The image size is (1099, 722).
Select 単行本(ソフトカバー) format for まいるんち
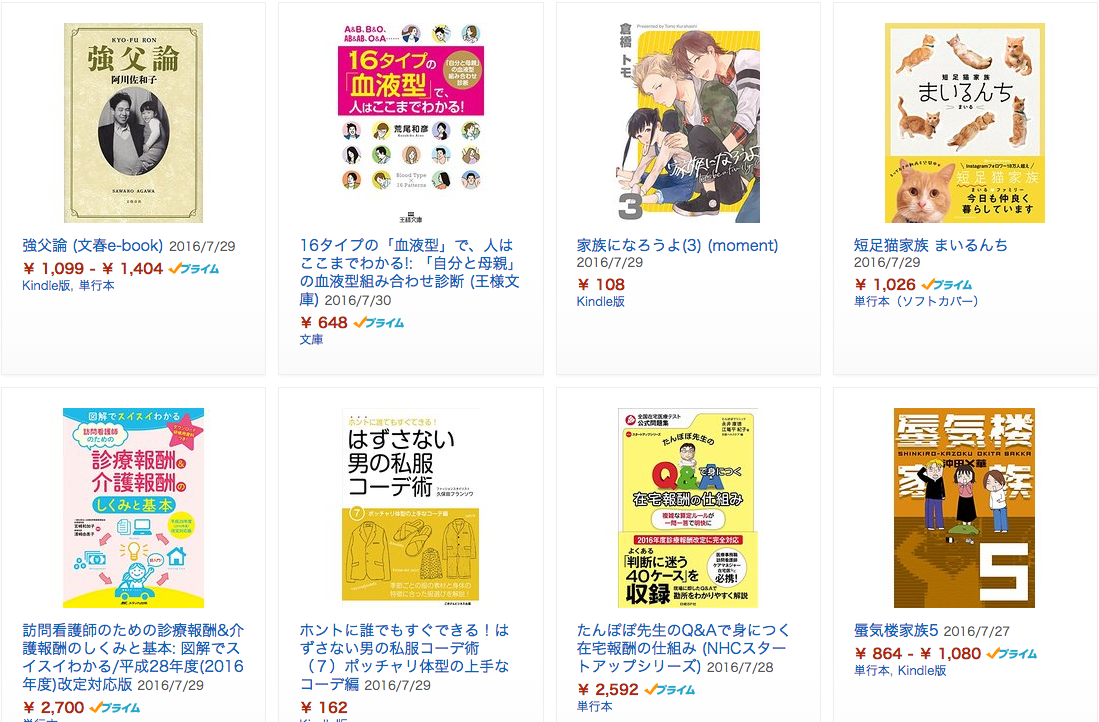coord(915,301)
